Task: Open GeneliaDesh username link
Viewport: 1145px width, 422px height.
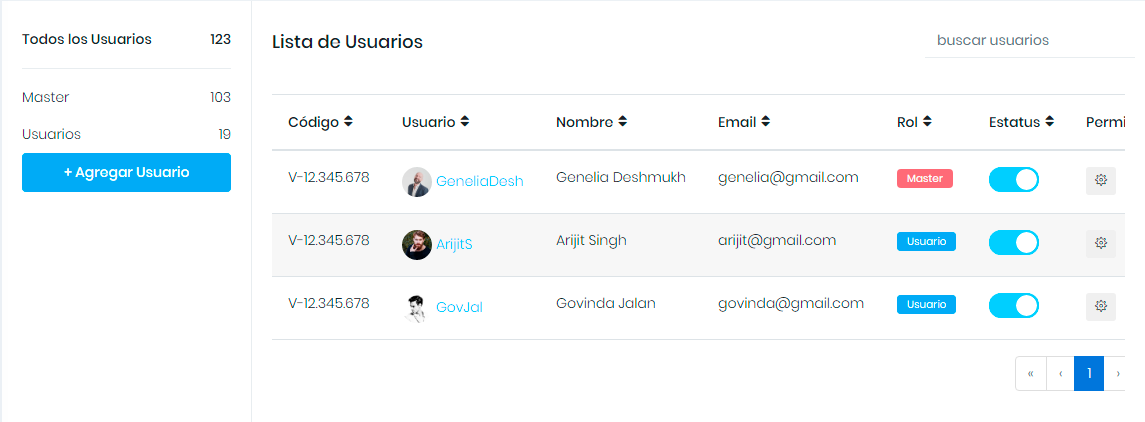Action: [480, 181]
